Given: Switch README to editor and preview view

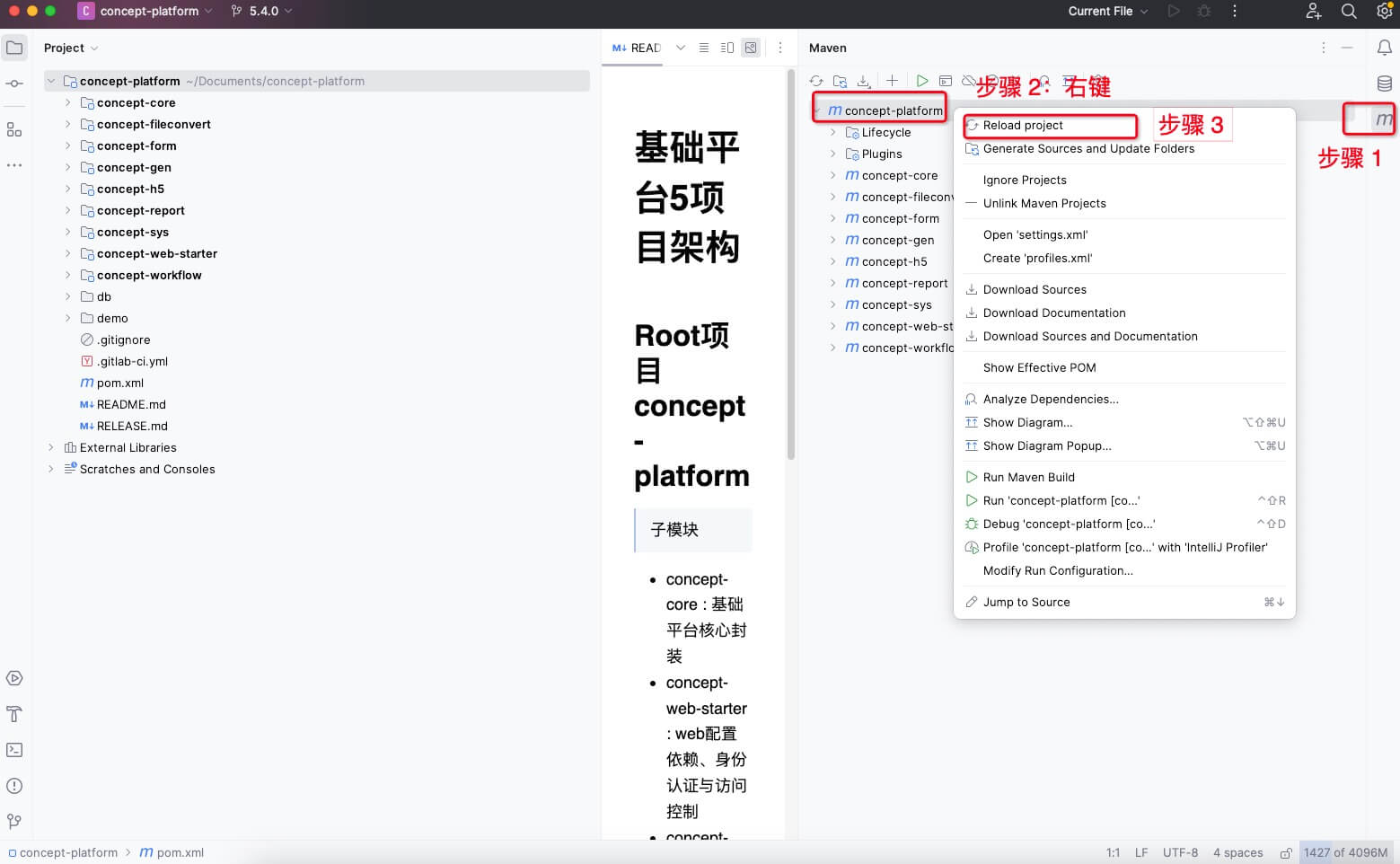Looking at the screenshot, I should coord(727,48).
